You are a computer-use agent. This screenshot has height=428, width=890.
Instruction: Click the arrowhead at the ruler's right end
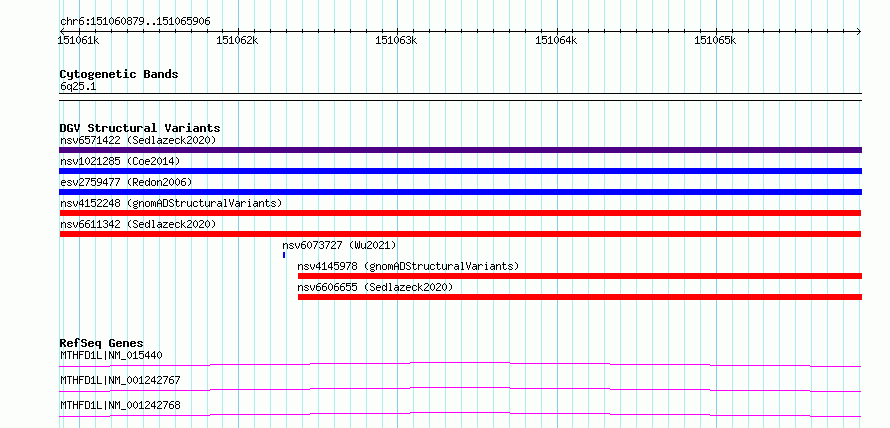[858, 31]
